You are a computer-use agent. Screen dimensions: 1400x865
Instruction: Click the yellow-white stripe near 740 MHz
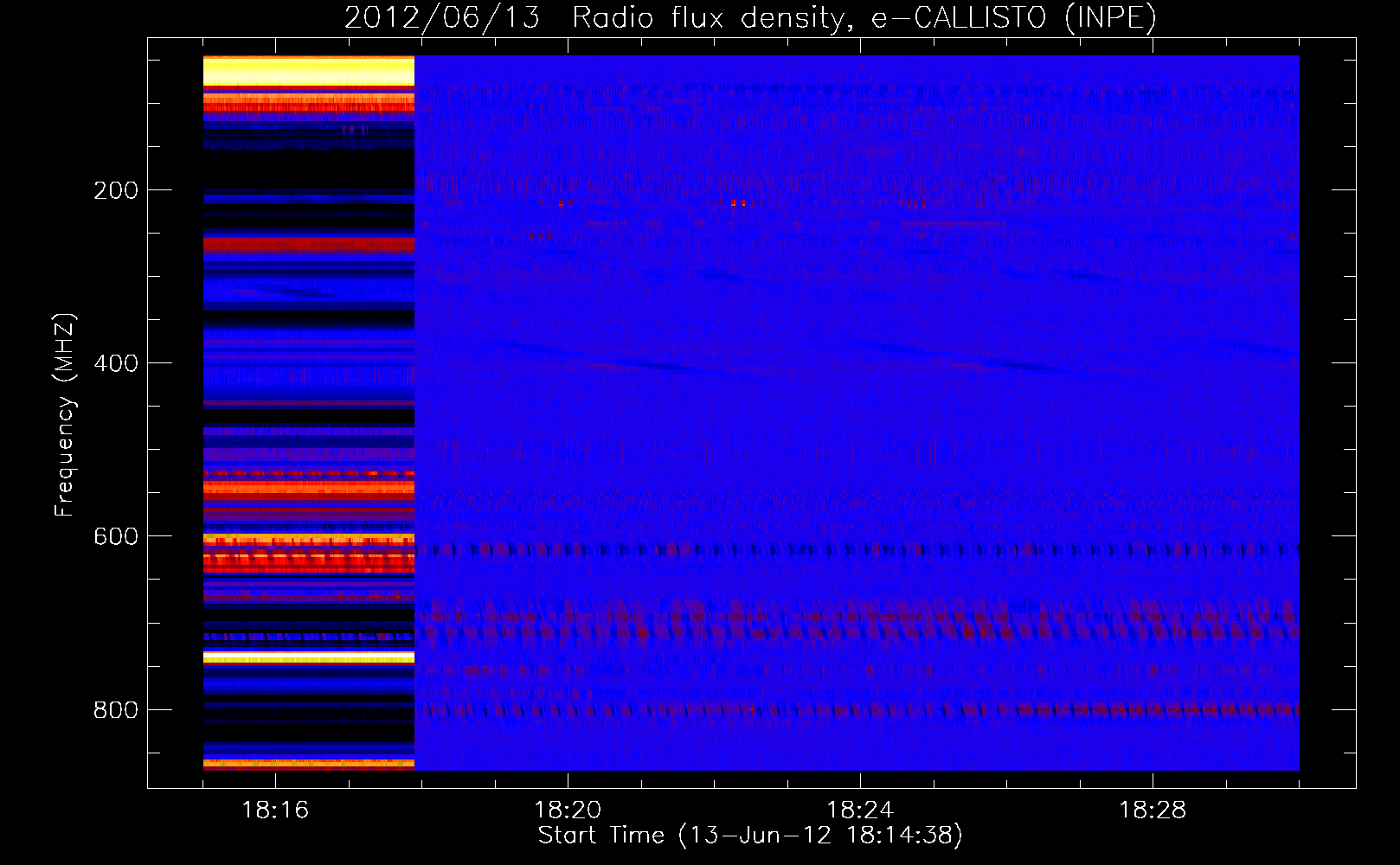tap(309, 657)
